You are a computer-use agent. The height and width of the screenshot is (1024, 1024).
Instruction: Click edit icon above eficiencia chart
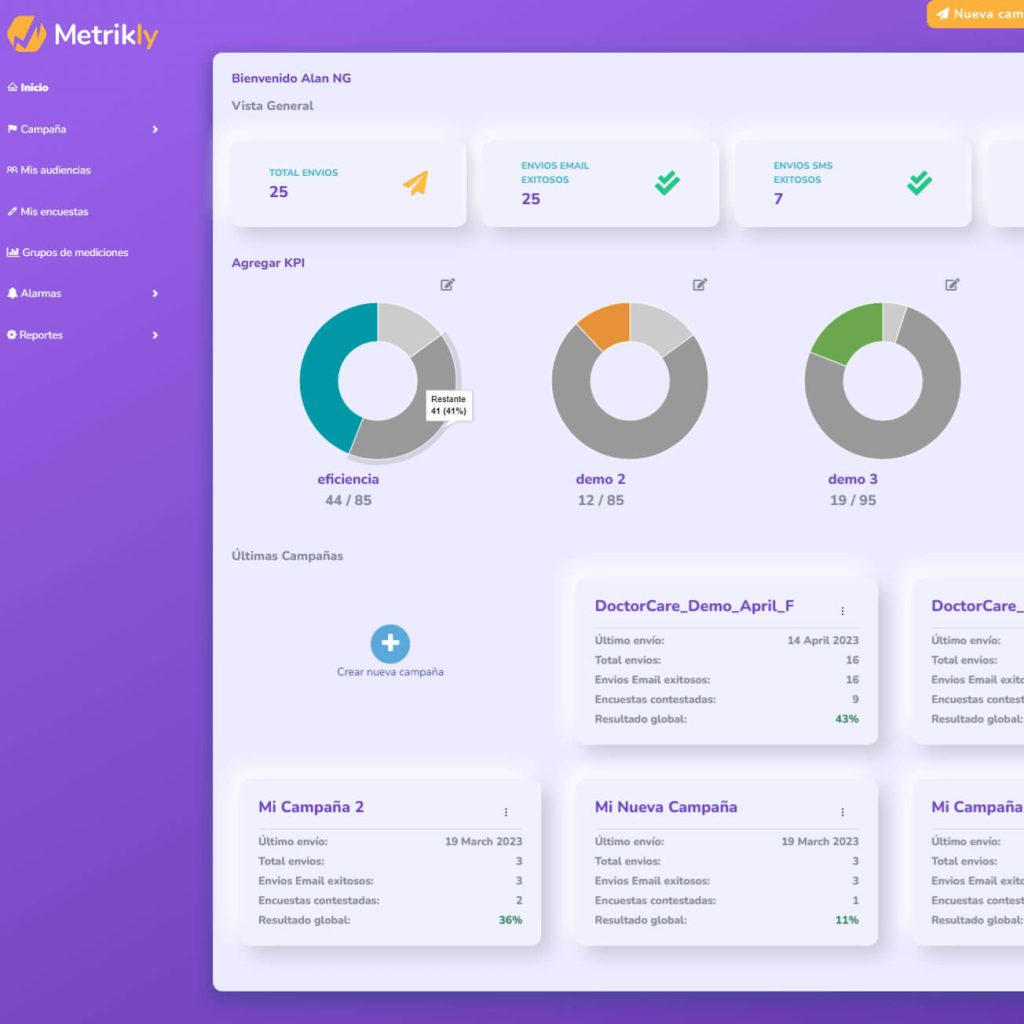(447, 285)
